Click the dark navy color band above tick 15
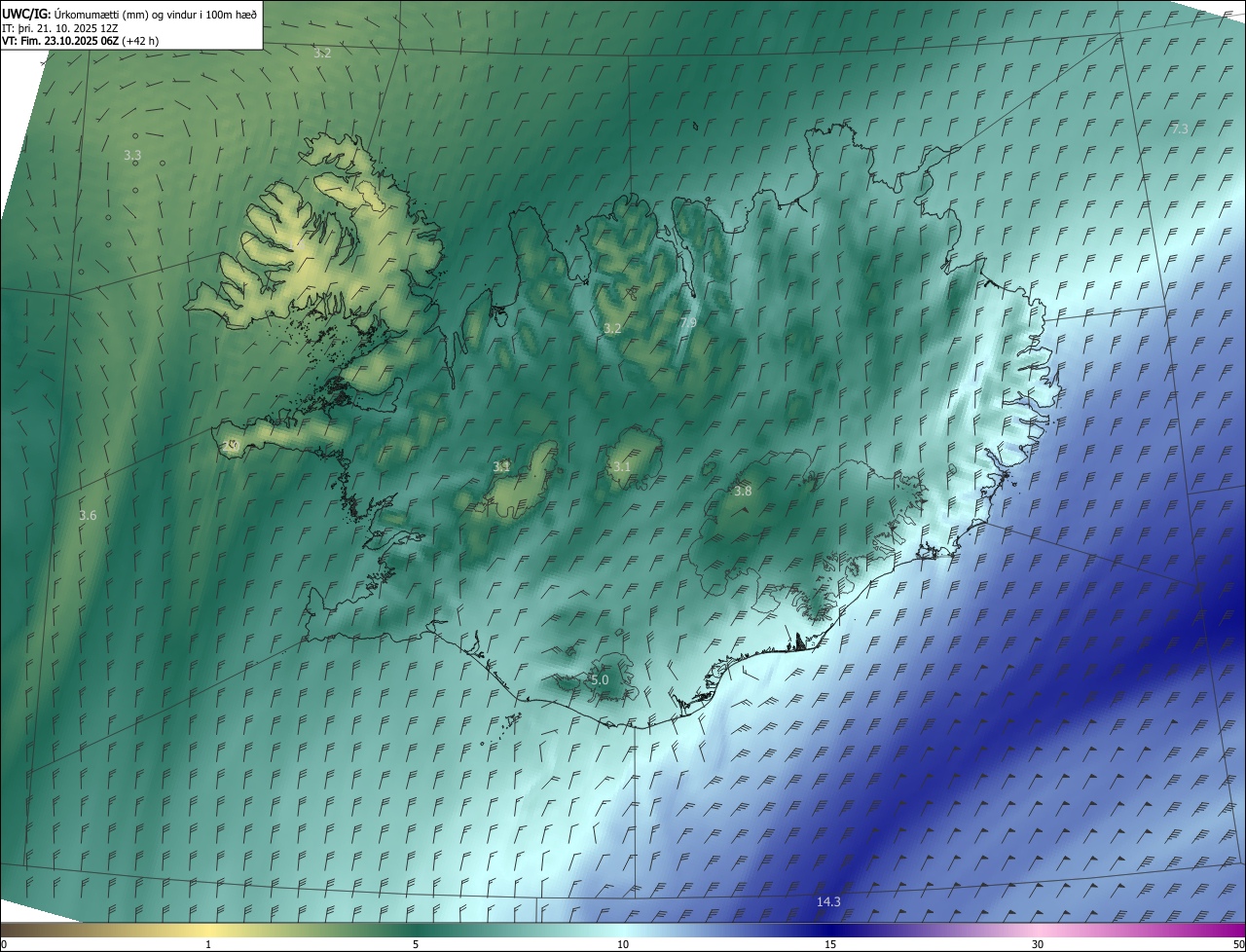The image size is (1246, 952). pos(830,930)
